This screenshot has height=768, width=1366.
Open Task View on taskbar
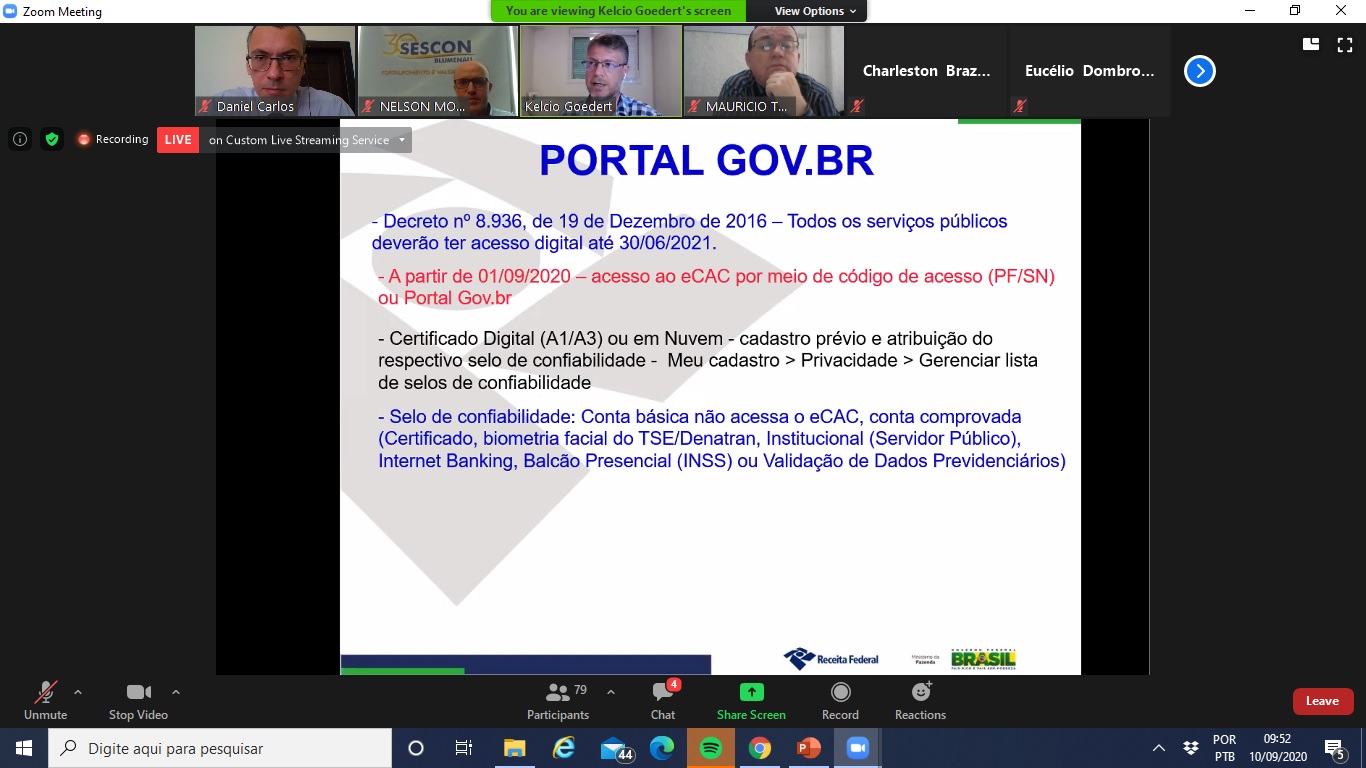pos(464,748)
